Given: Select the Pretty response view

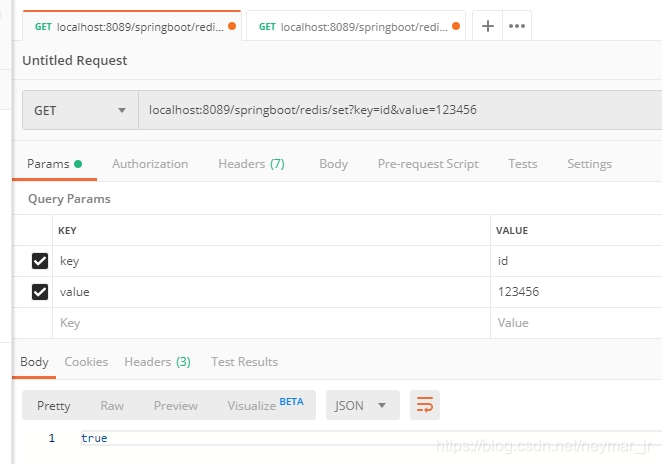Looking at the screenshot, I should coord(54,405).
